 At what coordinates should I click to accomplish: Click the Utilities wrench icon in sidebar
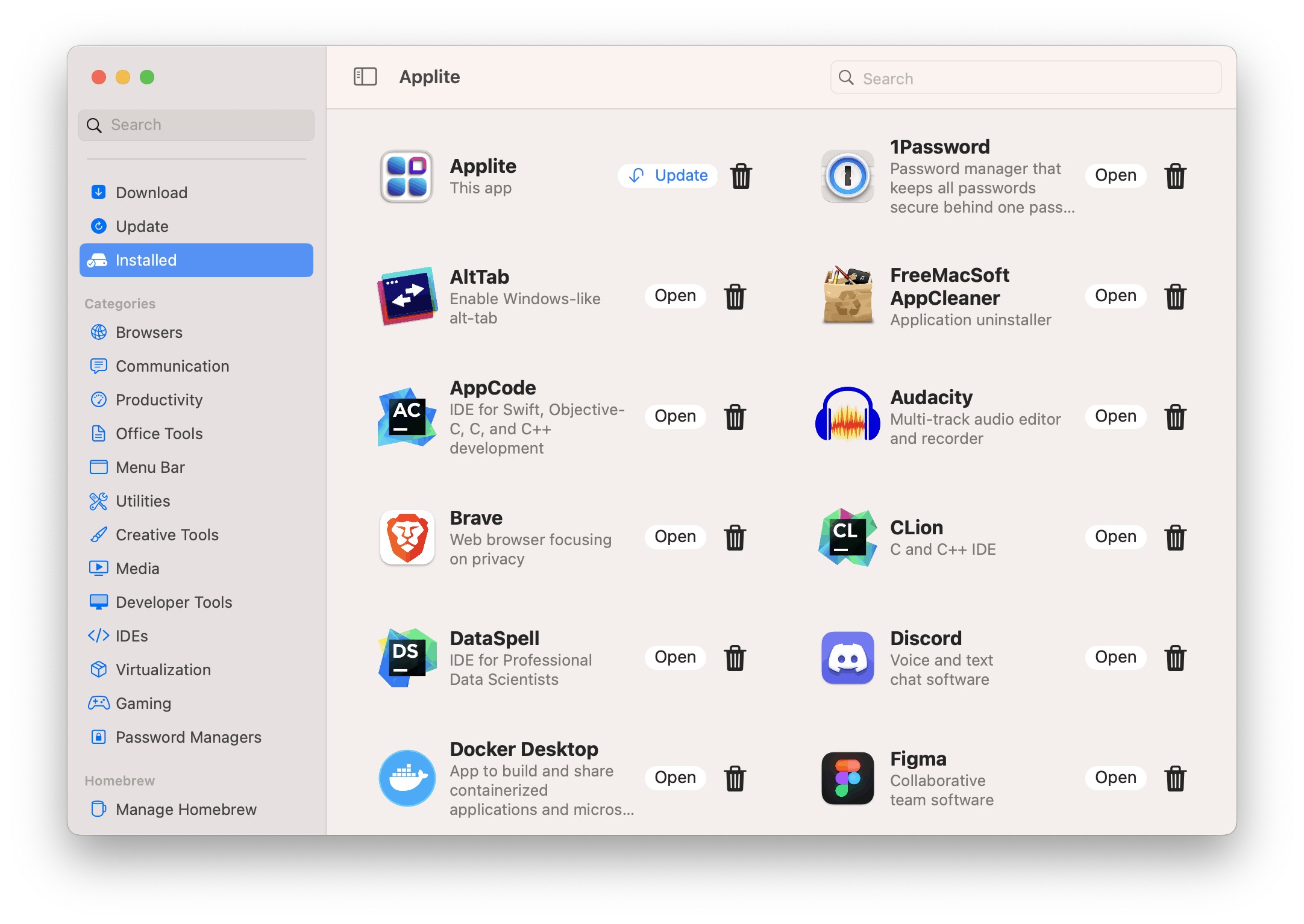pos(99,501)
